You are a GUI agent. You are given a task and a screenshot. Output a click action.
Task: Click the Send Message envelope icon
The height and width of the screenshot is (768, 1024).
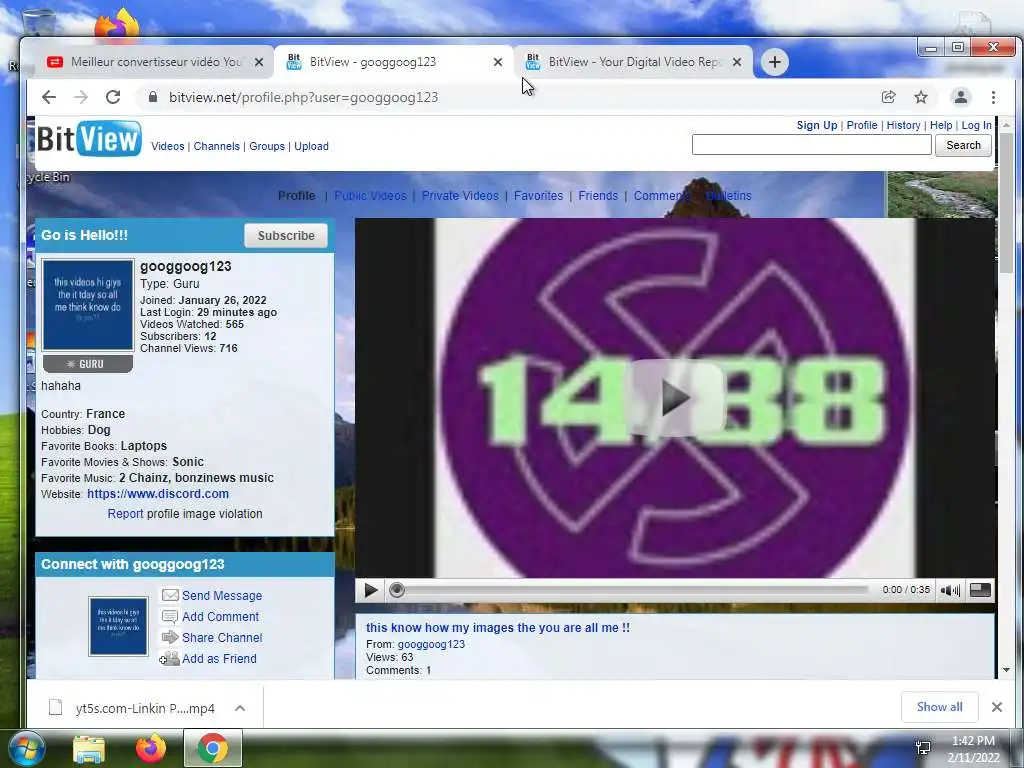click(x=170, y=595)
